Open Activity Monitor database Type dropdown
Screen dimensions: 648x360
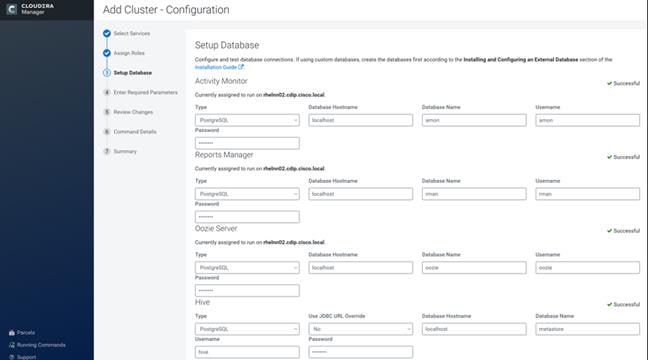(x=247, y=120)
